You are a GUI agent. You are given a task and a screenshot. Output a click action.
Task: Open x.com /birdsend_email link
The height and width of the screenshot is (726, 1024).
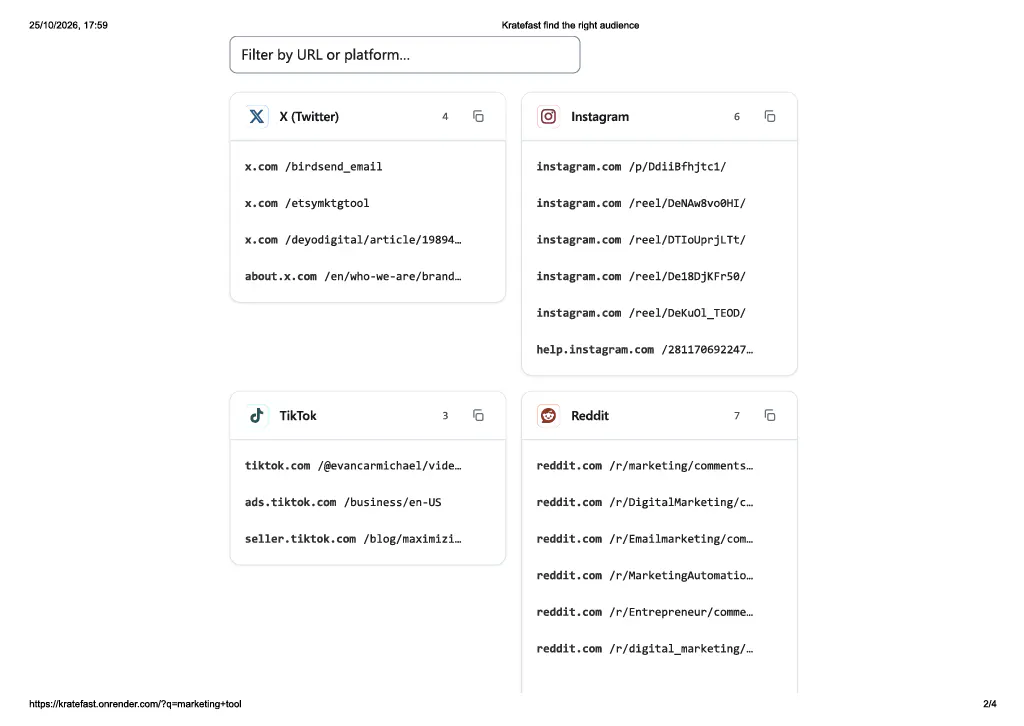(x=313, y=166)
